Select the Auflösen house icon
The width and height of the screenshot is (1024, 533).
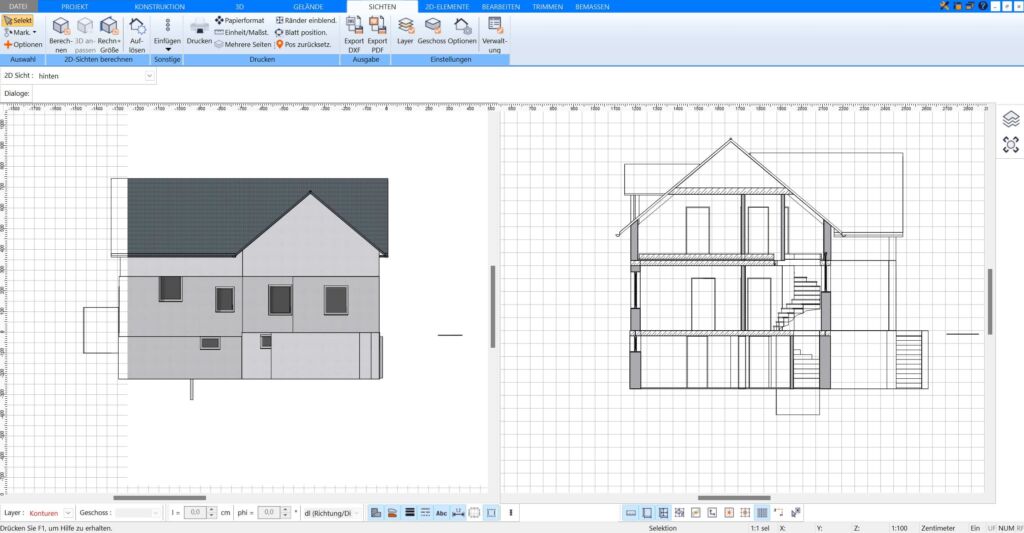tap(136, 27)
